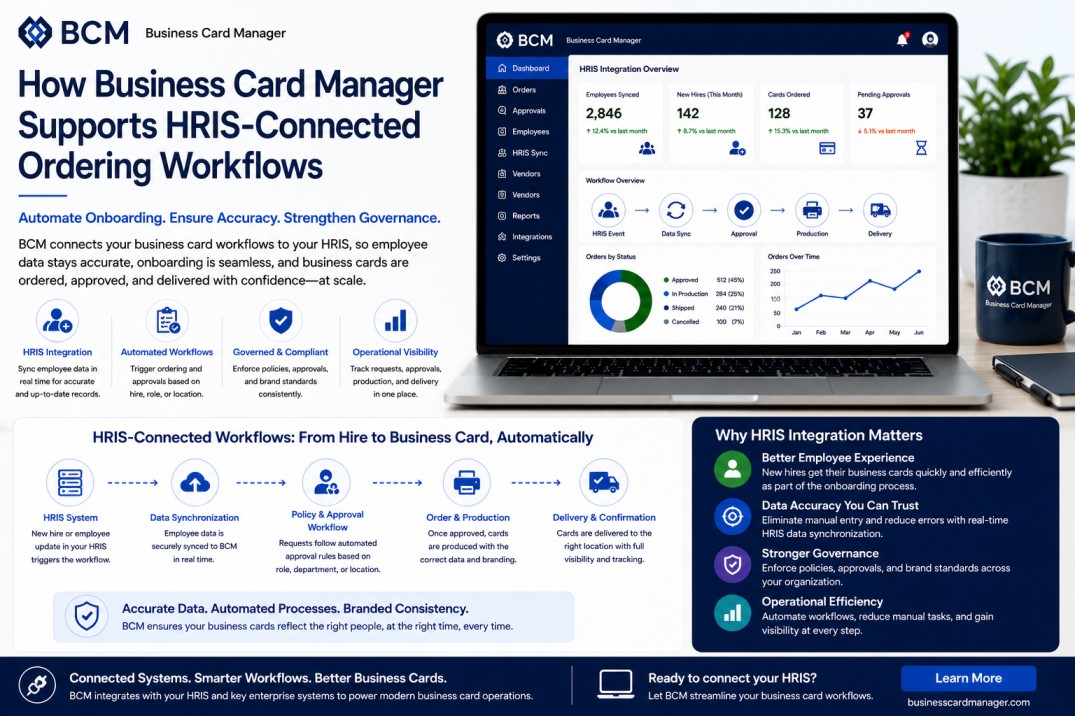The height and width of the screenshot is (716, 1075).
Task: Click the BCM logo in the laptop dashboard header
Action: tap(524, 40)
